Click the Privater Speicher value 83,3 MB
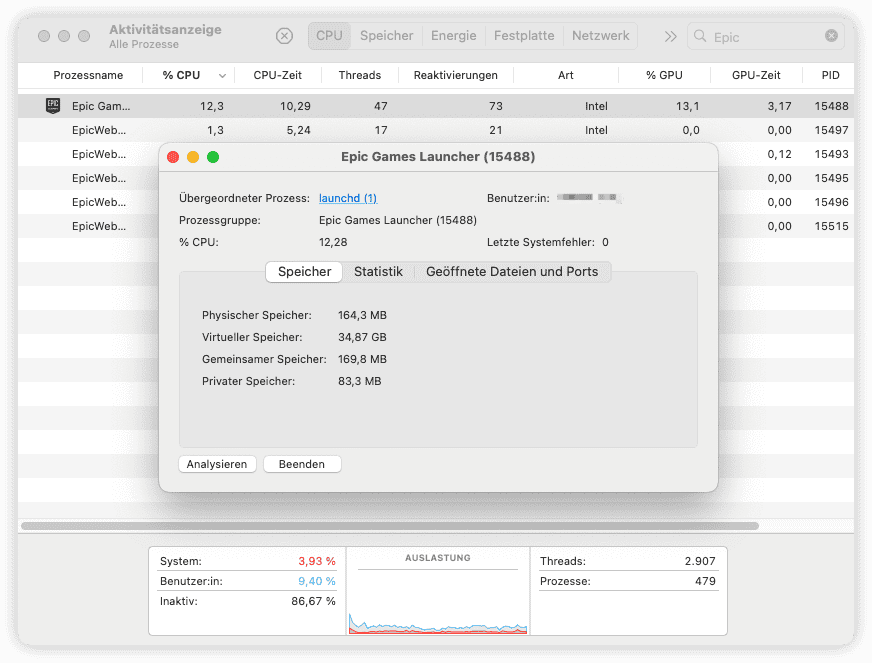This screenshot has width=872, height=663. click(359, 381)
